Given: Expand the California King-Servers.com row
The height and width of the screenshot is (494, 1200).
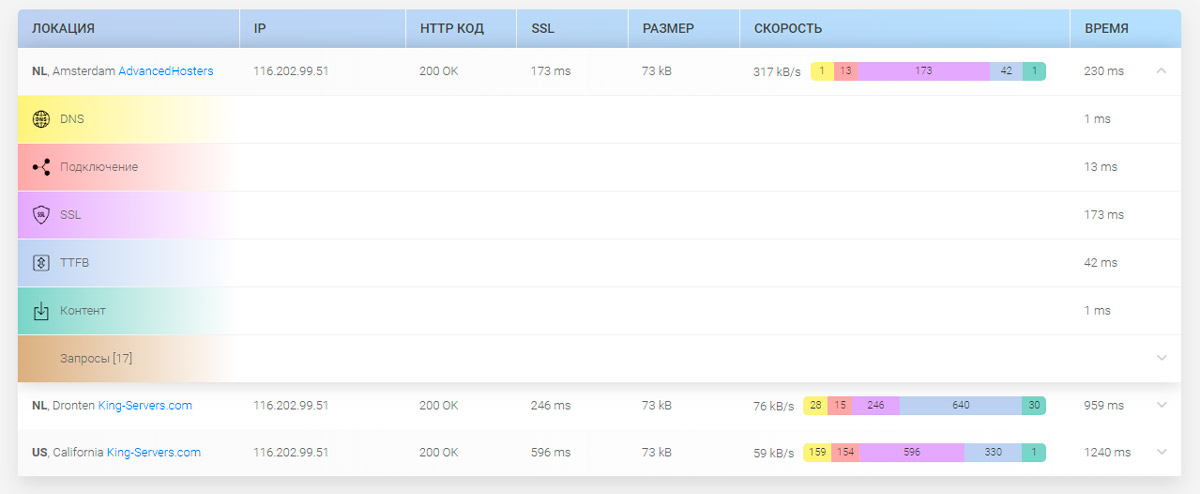Looking at the screenshot, I should [1161, 452].
